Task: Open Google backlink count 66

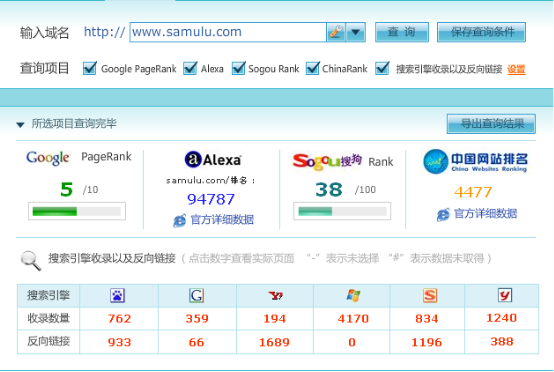Action: click(196, 342)
